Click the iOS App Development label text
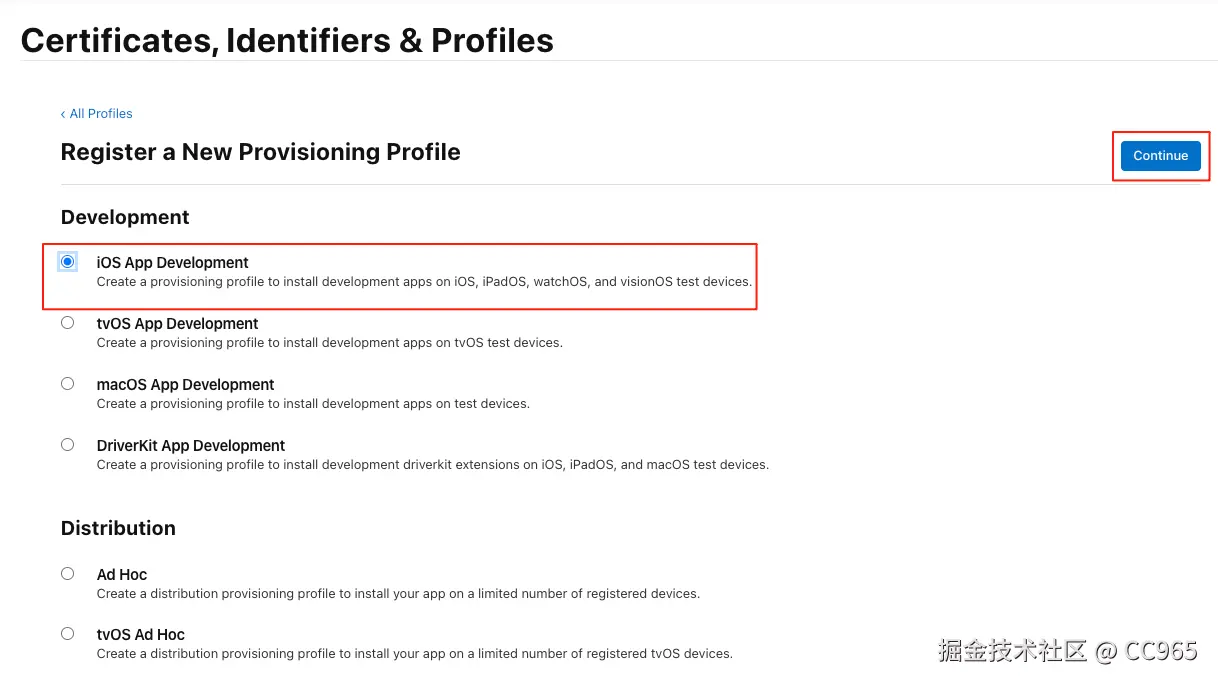Viewport: 1218px width, 685px height. click(x=172, y=263)
